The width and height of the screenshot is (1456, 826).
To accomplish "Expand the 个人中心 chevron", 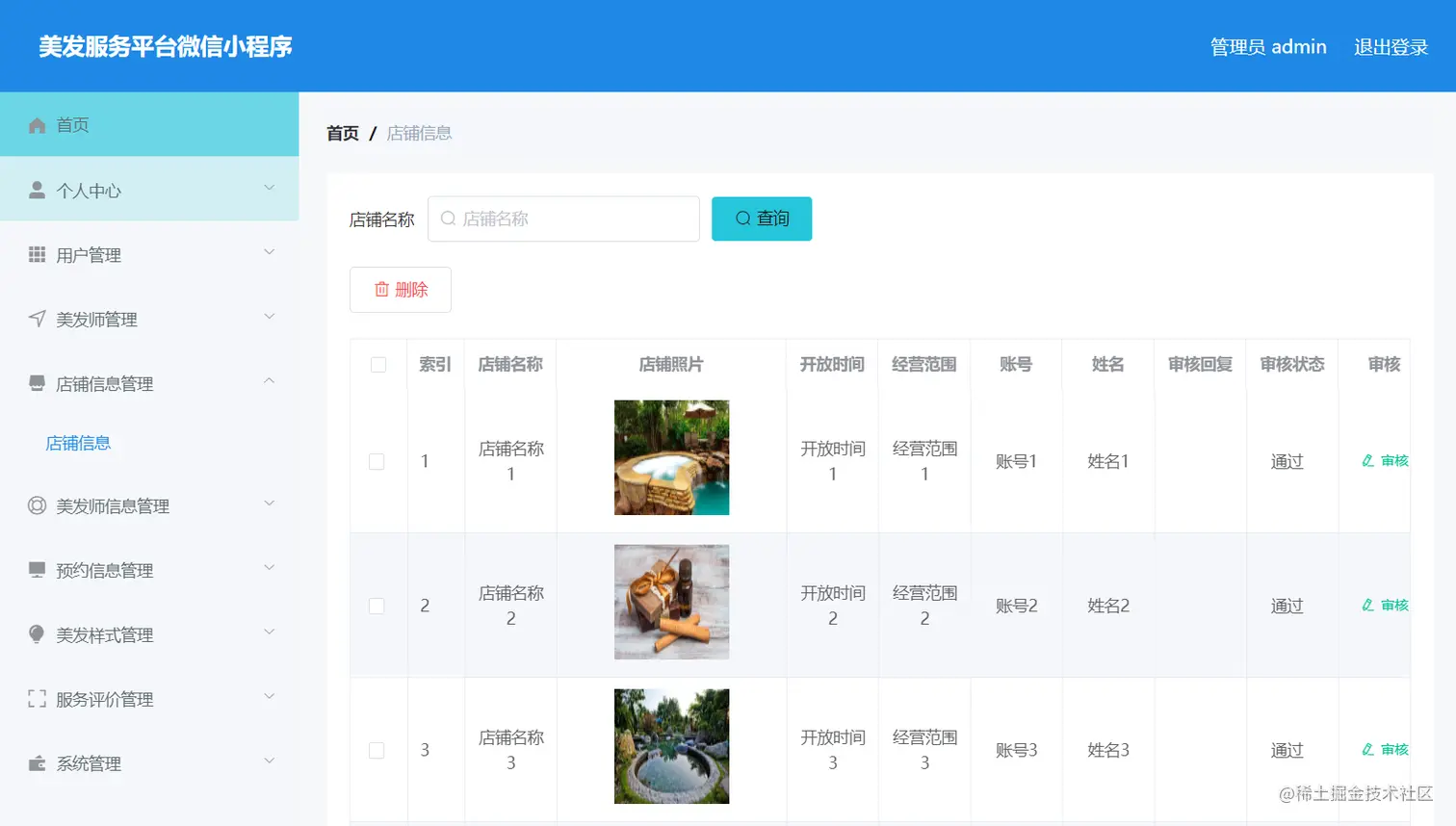I will 270,188.
